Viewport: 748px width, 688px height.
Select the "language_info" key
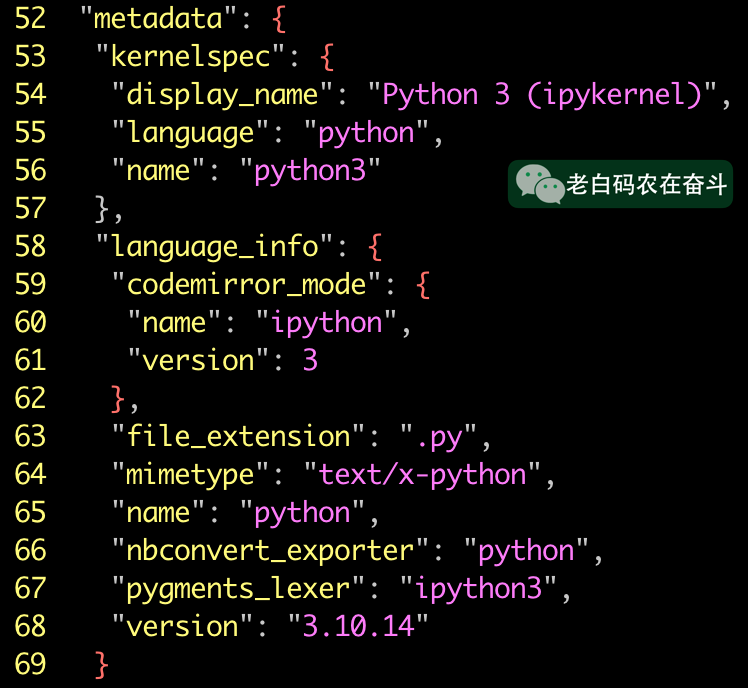click(x=214, y=247)
